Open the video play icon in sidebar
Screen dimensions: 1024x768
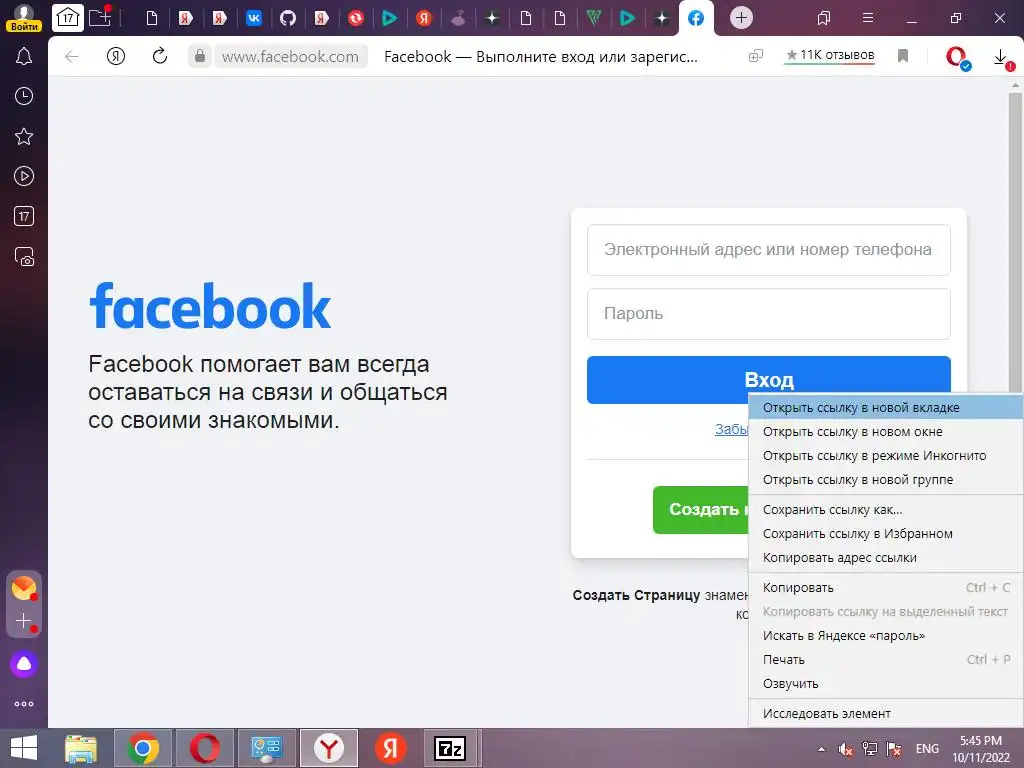pyautogui.click(x=24, y=176)
